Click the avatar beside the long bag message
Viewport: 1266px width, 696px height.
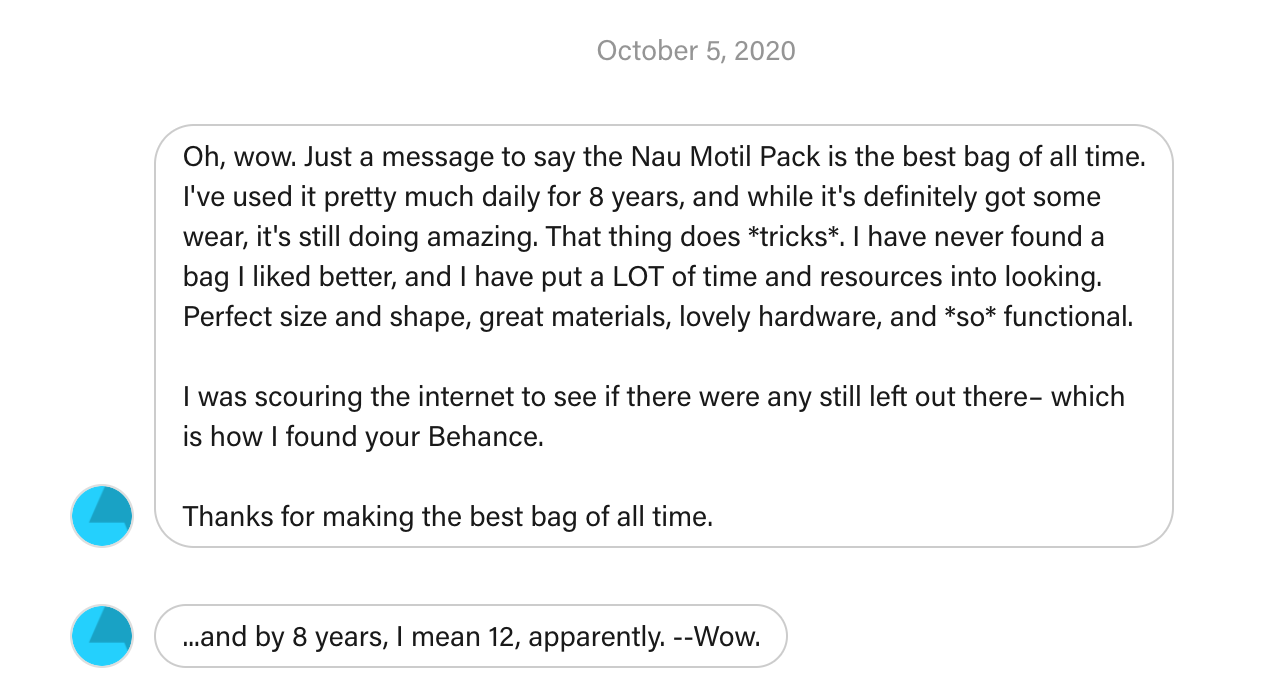[102, 516]
